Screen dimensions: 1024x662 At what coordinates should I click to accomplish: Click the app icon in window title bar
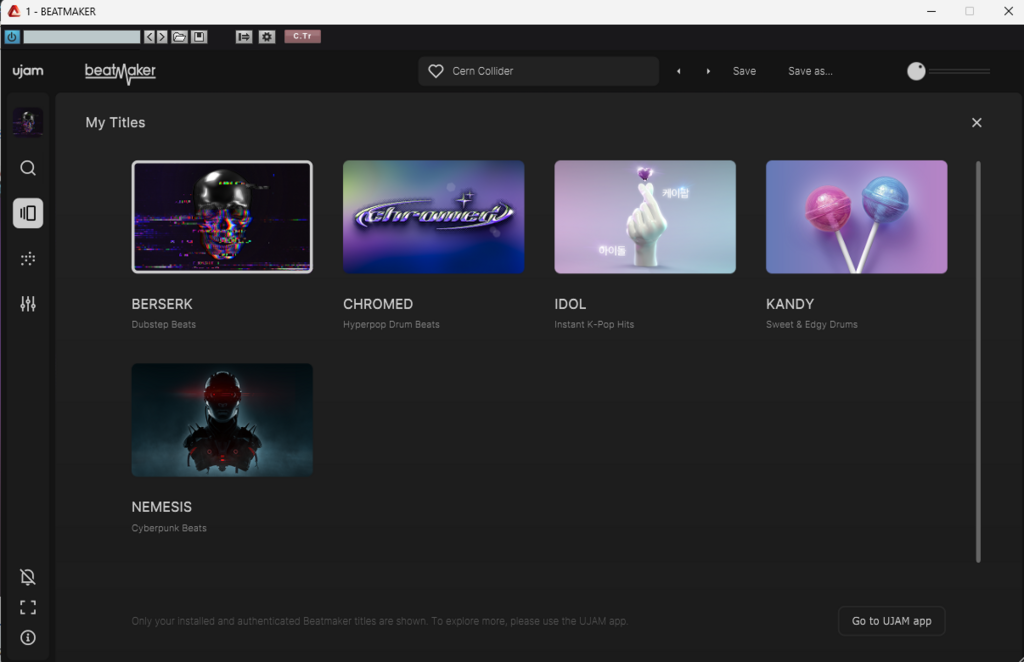point(14,11)
